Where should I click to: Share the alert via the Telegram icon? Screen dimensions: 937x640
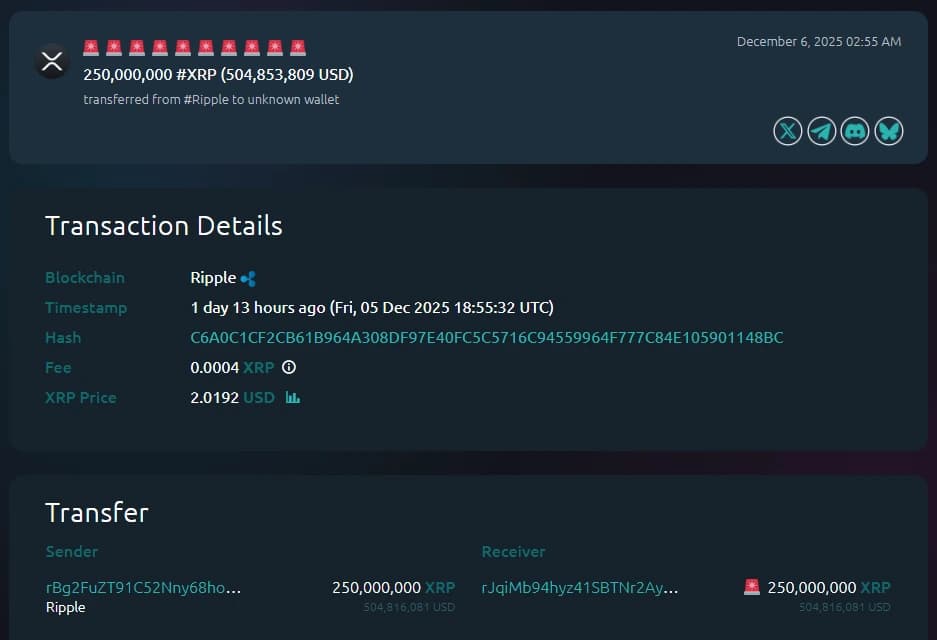[x=821, y=130]
